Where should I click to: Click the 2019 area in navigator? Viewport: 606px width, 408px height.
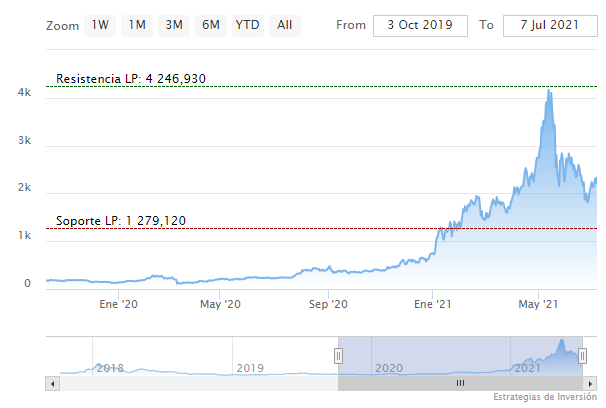pyautogui.click(x=250, y=367)
